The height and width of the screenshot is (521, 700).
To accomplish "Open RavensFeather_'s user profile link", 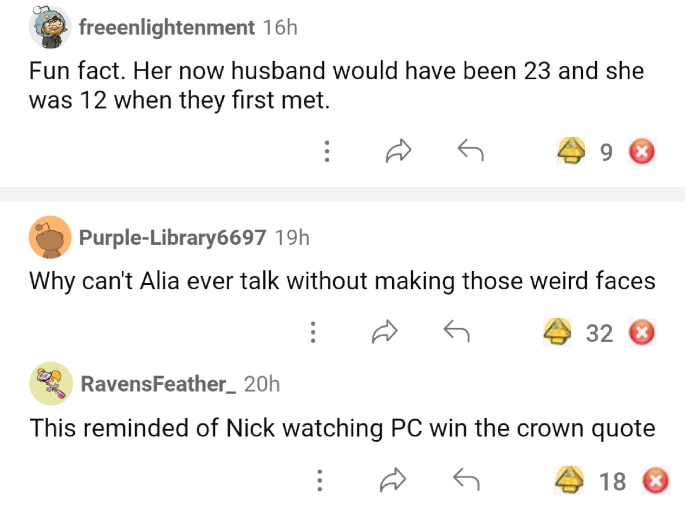I will (x=157, y=383).
